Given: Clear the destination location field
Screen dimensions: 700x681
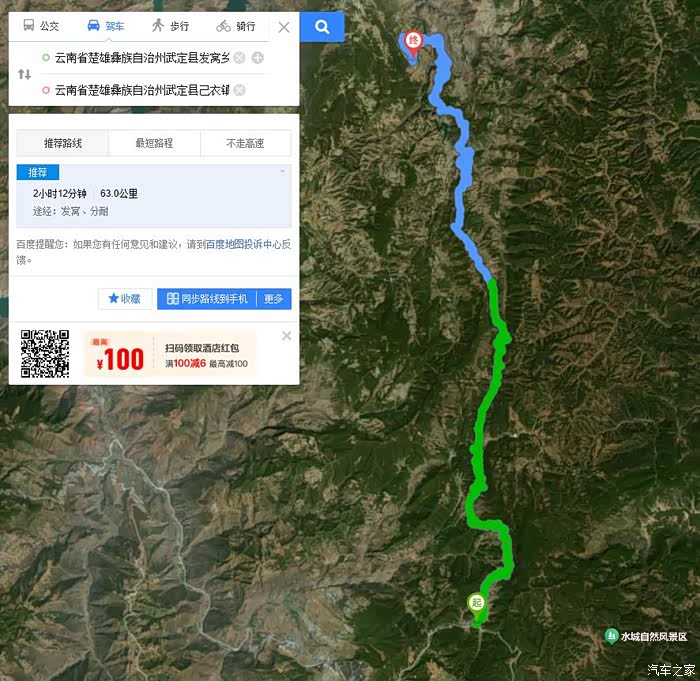Looking at the screenshot, I should click(x=240, y=90).
